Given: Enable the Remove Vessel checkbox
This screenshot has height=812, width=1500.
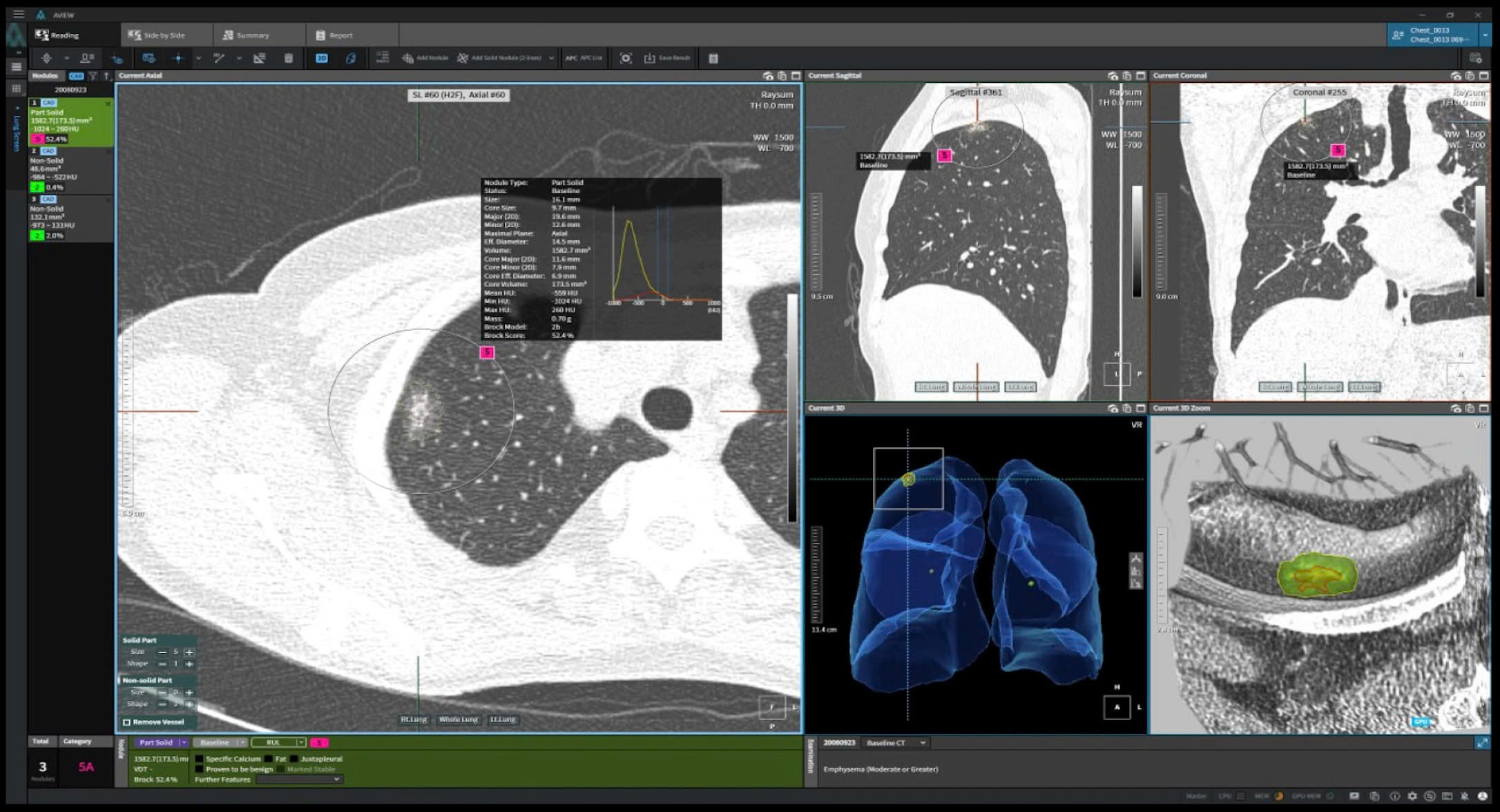Looking at the screenshot, I should [127, 722].
